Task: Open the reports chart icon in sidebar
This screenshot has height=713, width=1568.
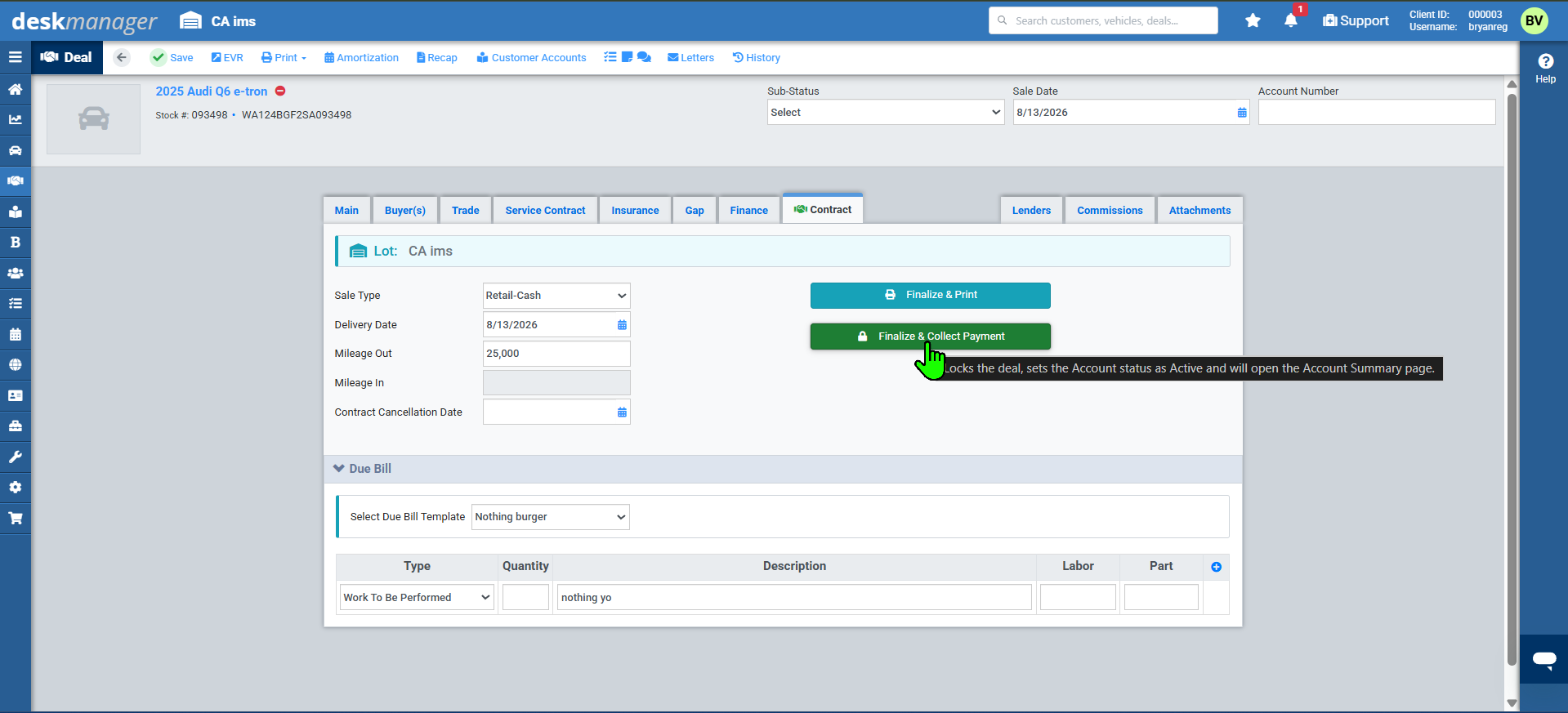Action: click(x=15, y=119)
